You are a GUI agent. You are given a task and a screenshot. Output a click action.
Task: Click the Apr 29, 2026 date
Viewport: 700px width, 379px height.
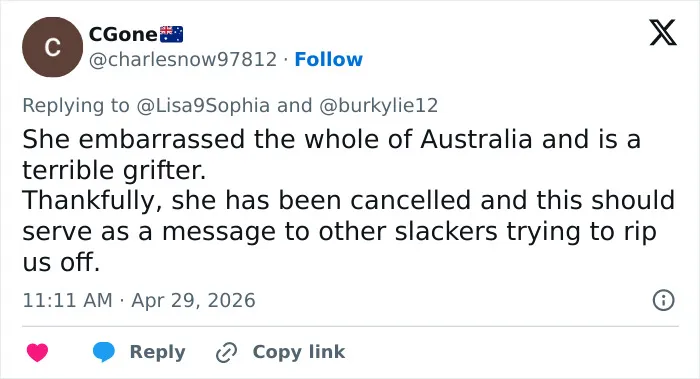click(x=193, y=300)
